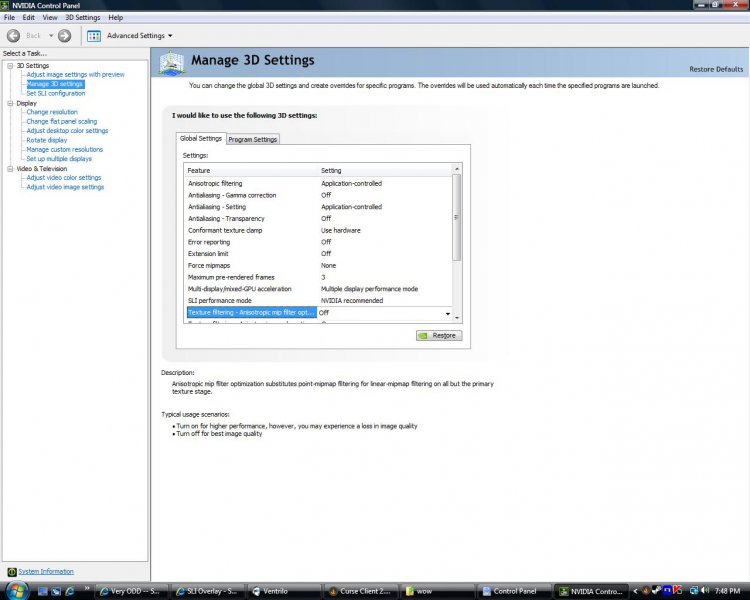Collapse the Display tree node
Screen dimensions: 750x600
(x=10, y=103)
